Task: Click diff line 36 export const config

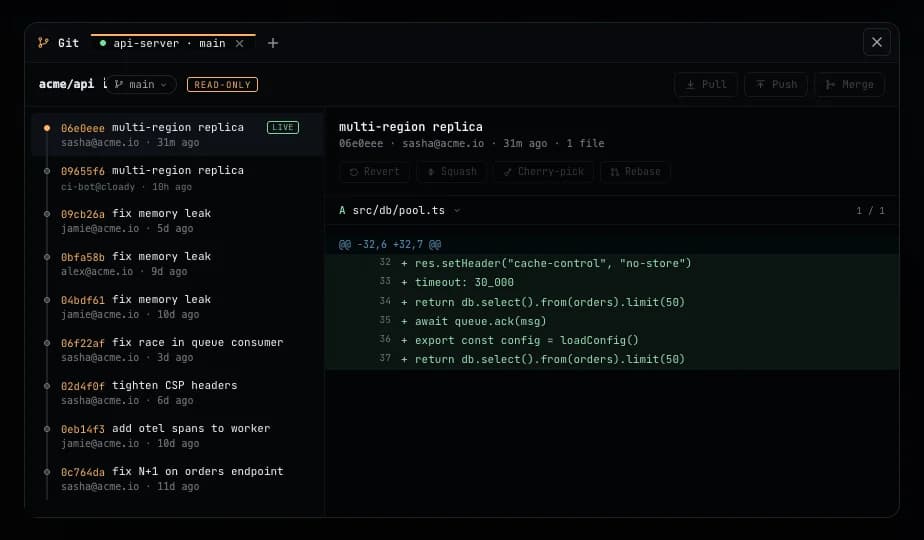Action: point(612,340)
